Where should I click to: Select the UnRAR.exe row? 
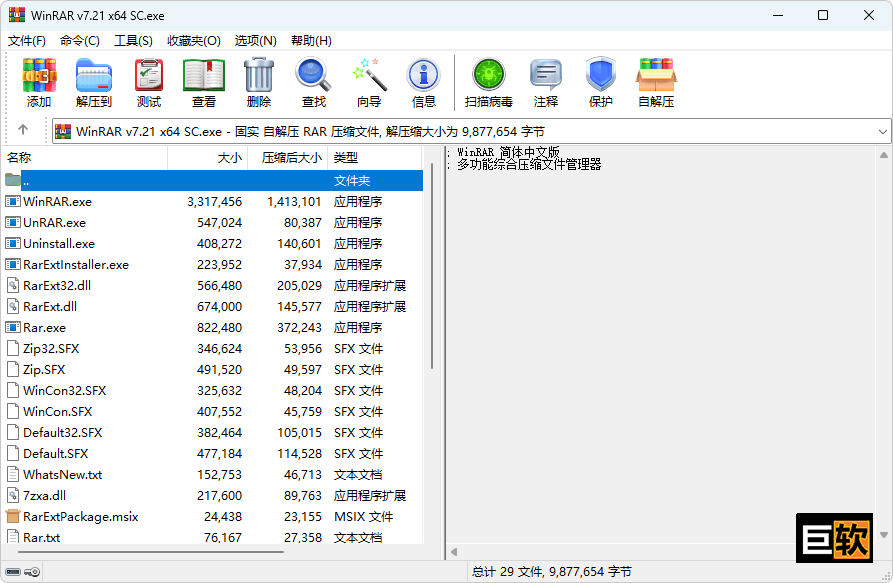tap(213, 222)
